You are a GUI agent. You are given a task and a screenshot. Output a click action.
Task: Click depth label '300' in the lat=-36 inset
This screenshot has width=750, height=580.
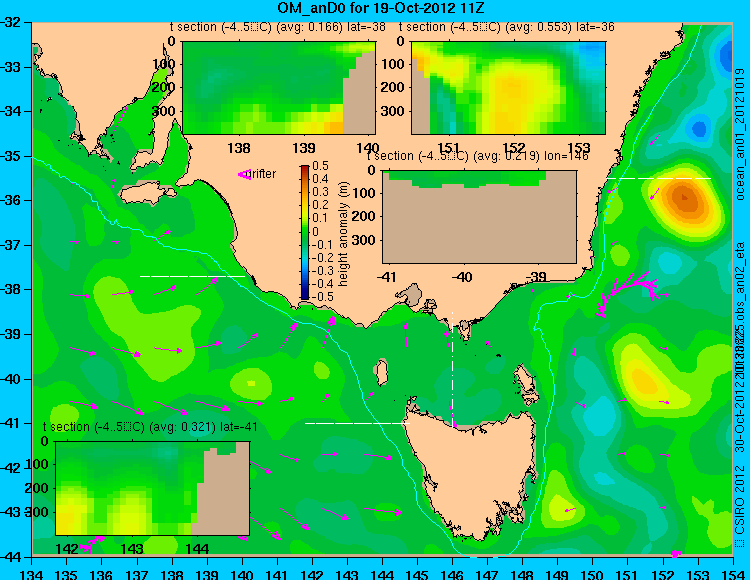[x=393, y=111]
